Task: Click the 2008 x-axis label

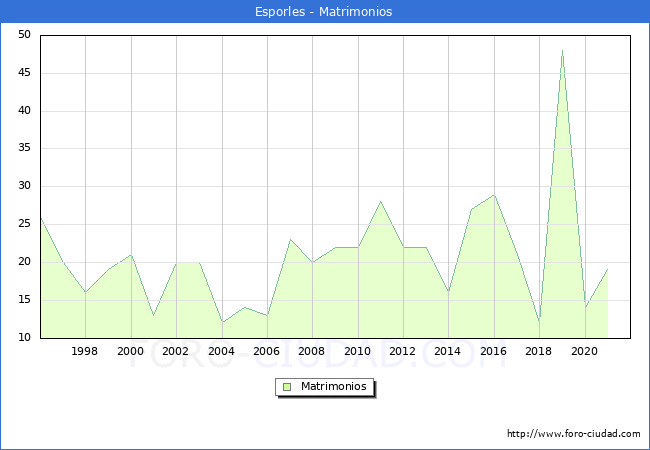Action: pyautogui.click(x=311, y=351)
